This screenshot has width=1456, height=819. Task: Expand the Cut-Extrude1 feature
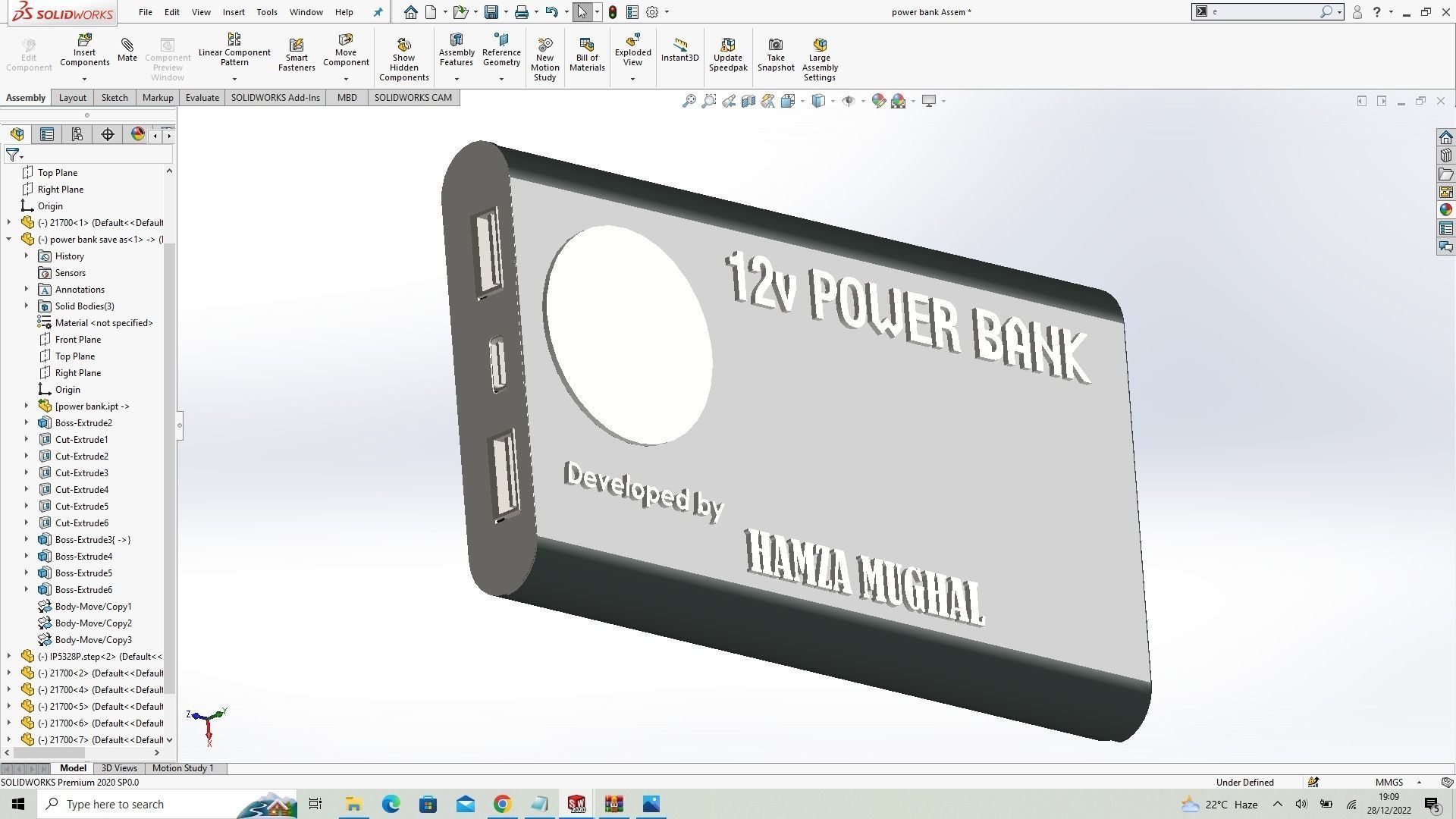27,439
